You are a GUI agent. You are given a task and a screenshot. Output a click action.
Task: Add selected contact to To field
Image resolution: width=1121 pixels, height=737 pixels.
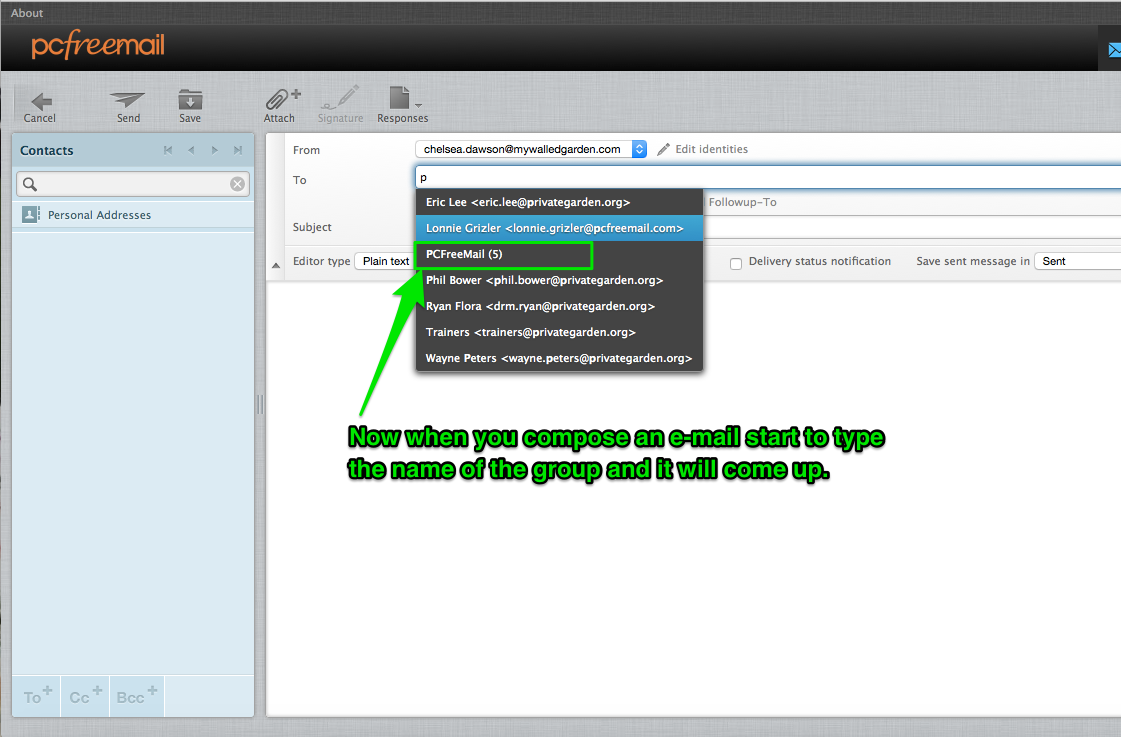pyautogui.click(x=37, y=696)
